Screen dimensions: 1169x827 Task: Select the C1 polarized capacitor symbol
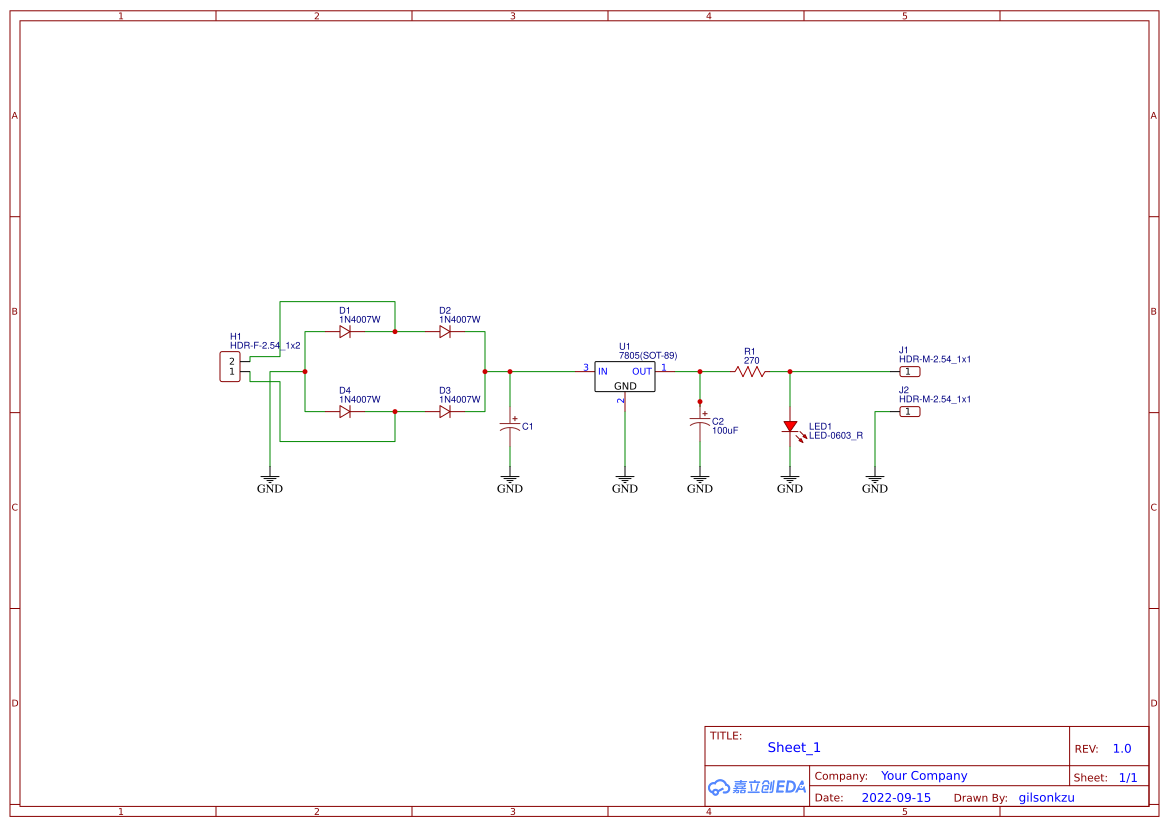pyautogui.click(x=510, y=426)
